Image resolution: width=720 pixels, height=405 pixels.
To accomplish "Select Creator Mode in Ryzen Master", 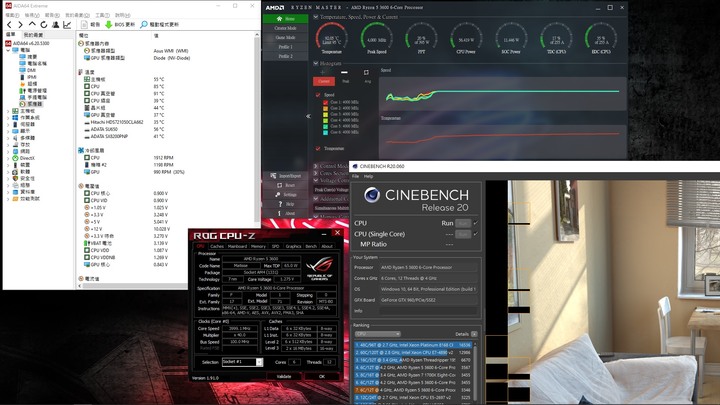I will (285, 28).
